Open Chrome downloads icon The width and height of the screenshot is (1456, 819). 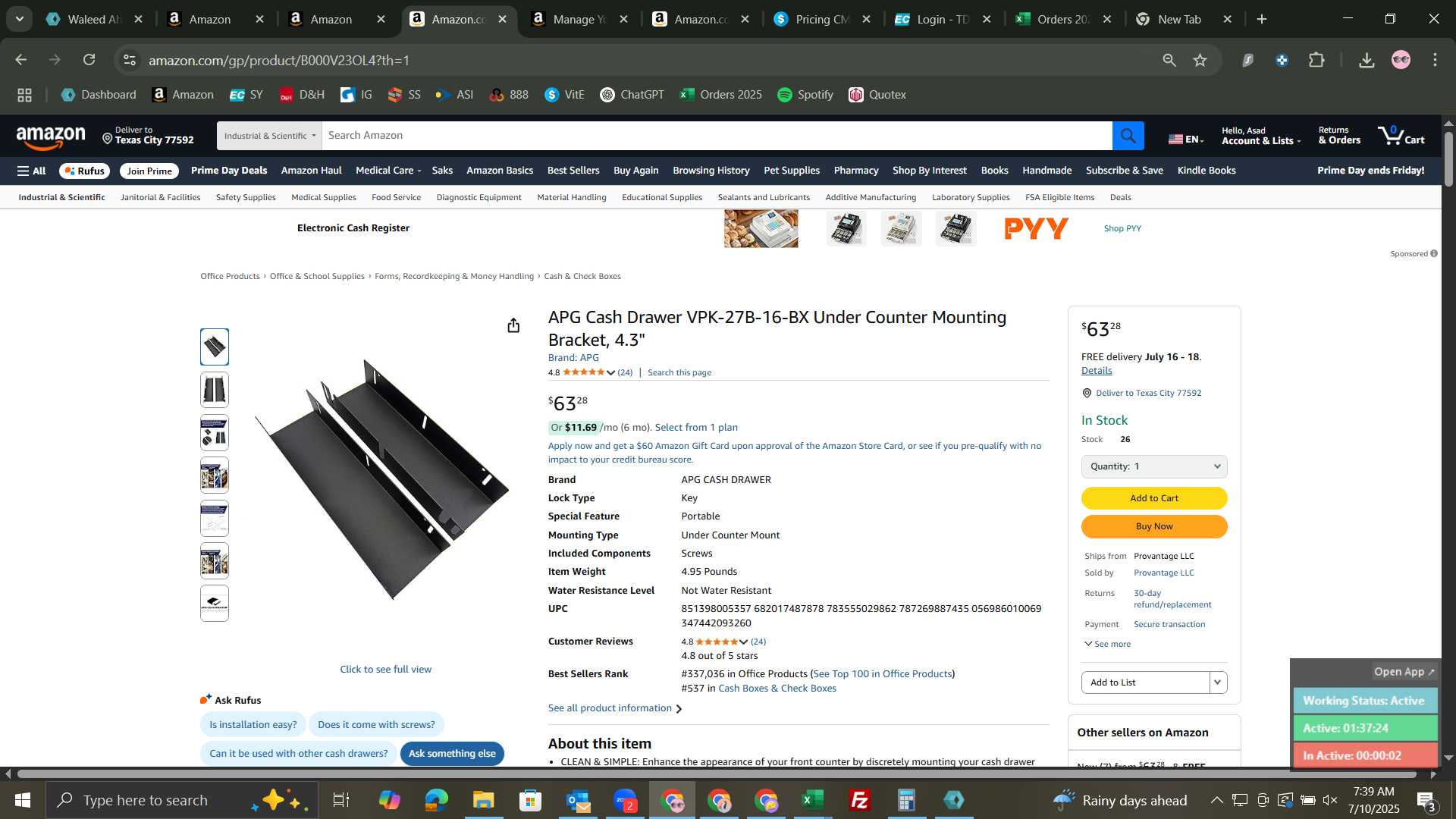1367,60
